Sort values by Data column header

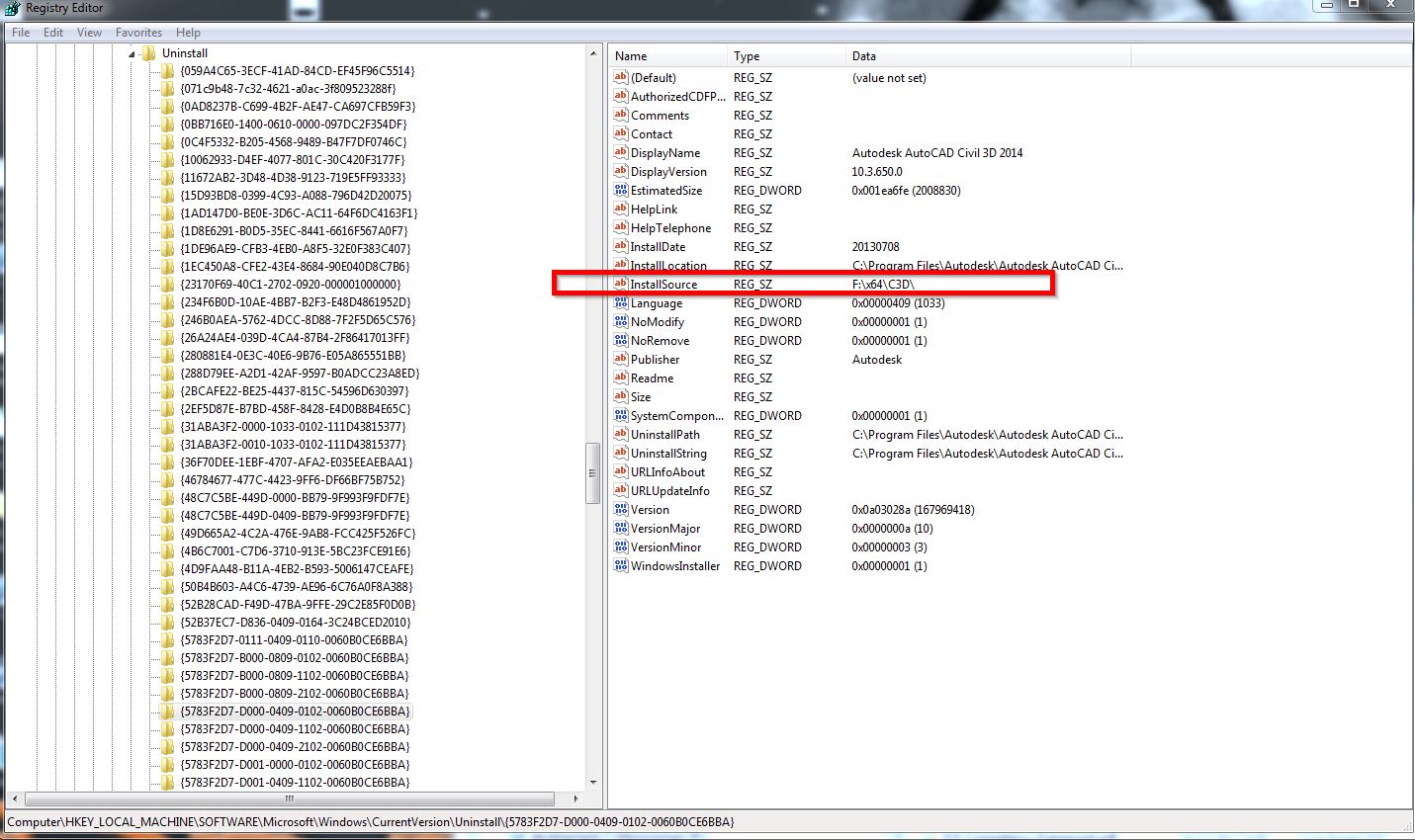pos(989,56)
